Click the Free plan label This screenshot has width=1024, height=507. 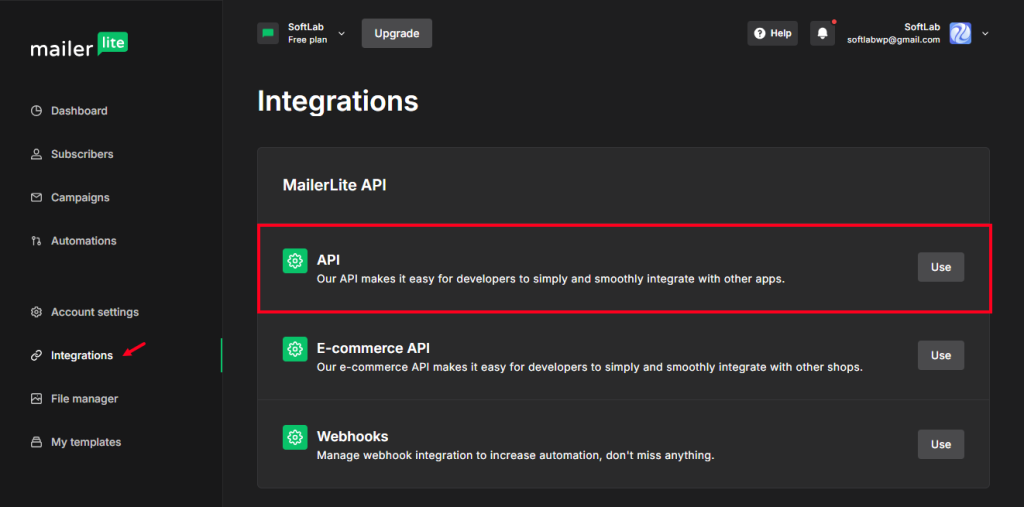click(308, 40)
